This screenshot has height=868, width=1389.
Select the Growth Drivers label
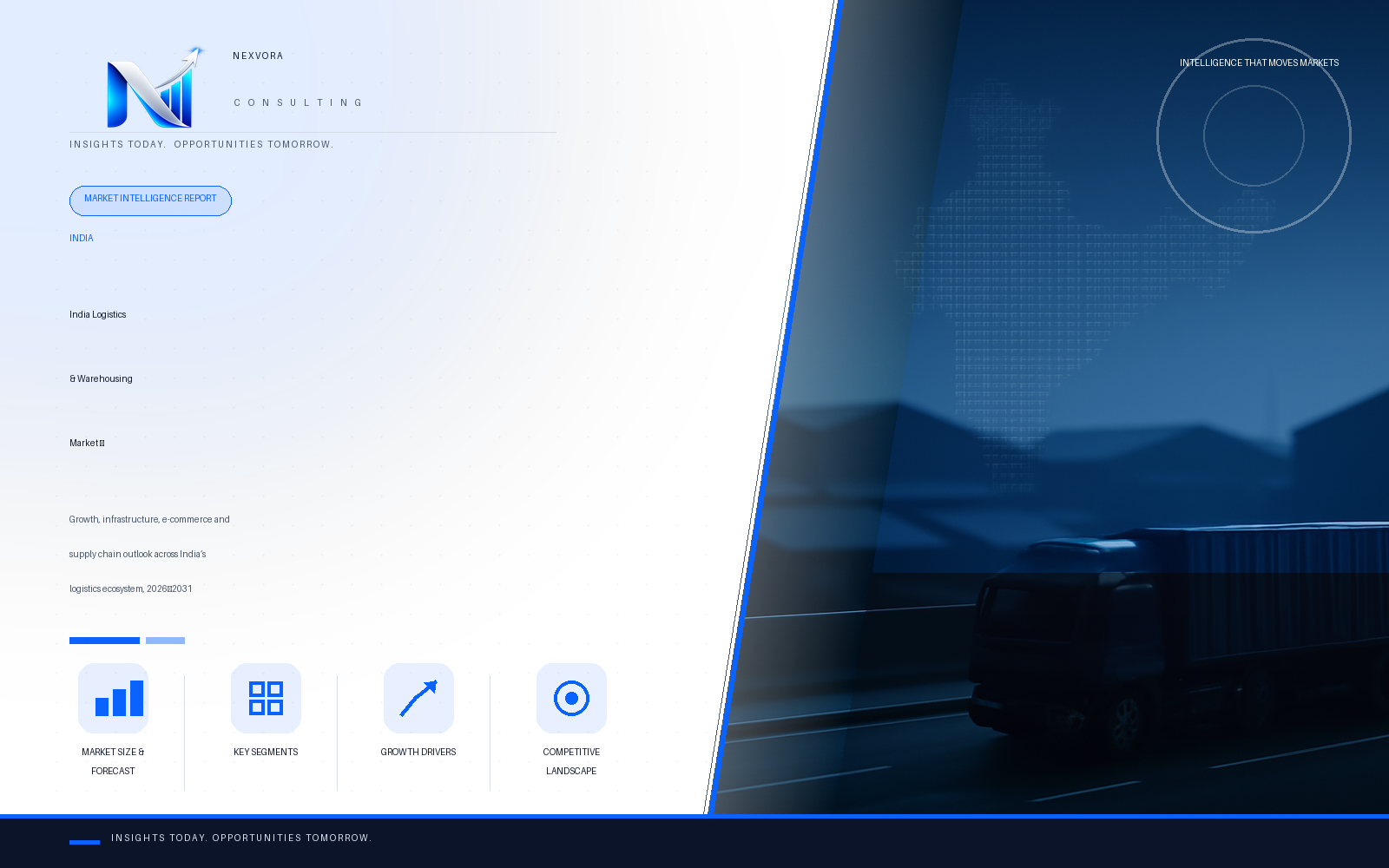click(x=418, y=752)
